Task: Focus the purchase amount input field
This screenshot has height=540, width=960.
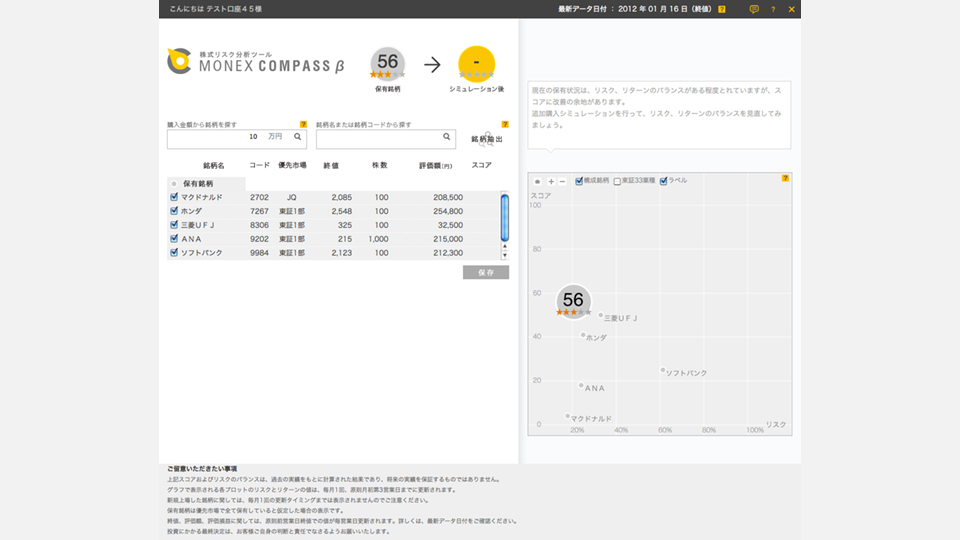Action: click(x=237, y=139)
